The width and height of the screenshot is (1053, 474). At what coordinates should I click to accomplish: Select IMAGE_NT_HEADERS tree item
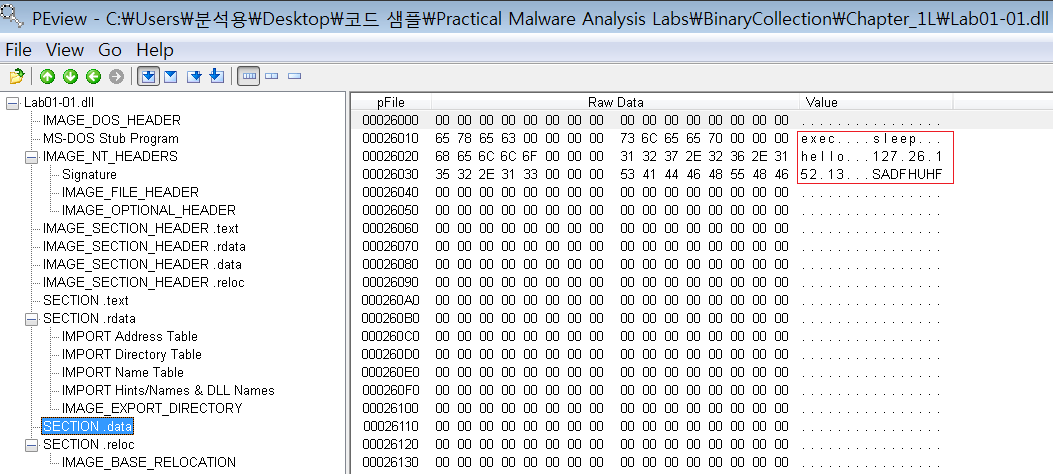tap(110, 156)
